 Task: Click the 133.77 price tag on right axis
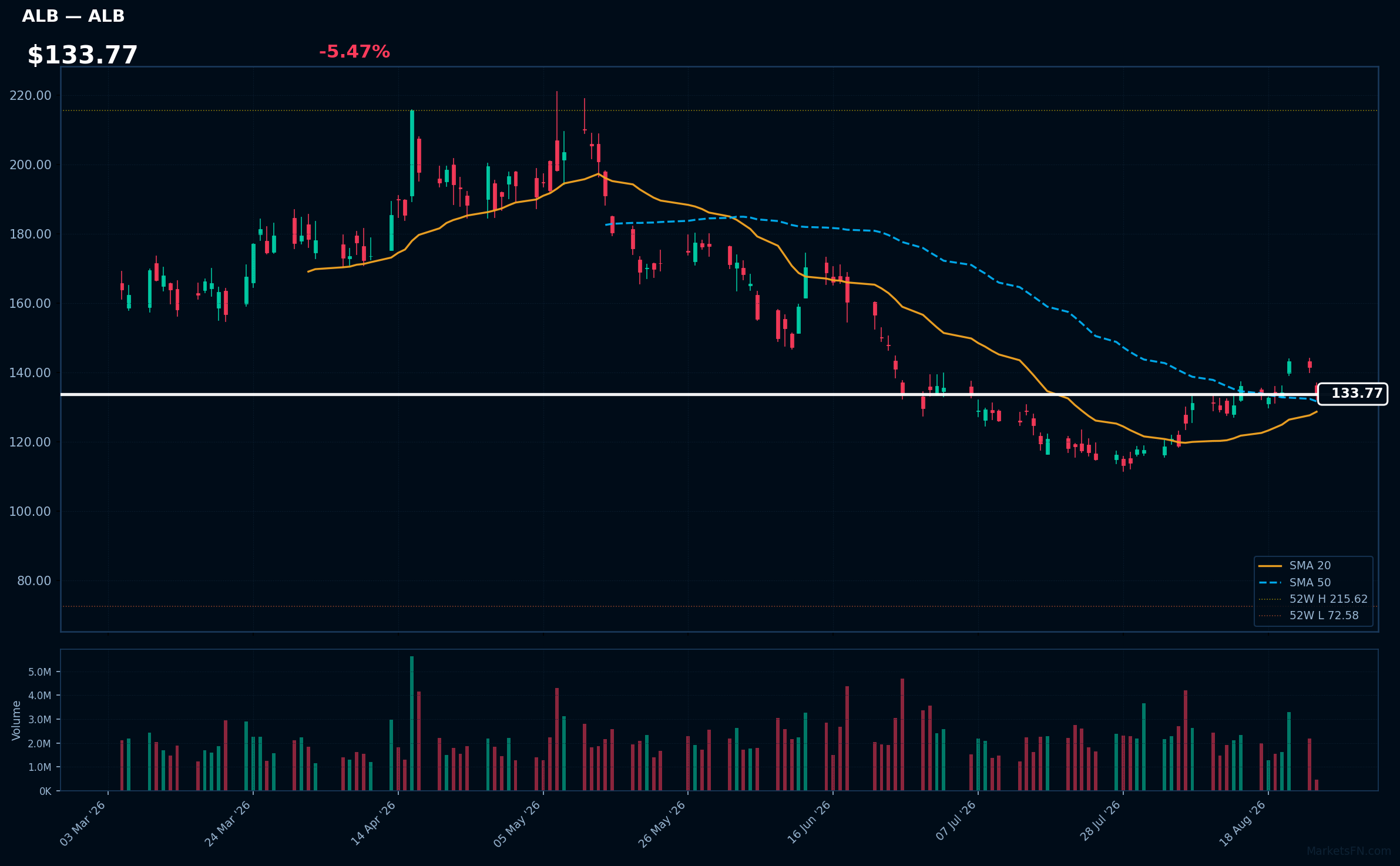pos(1352,394)
